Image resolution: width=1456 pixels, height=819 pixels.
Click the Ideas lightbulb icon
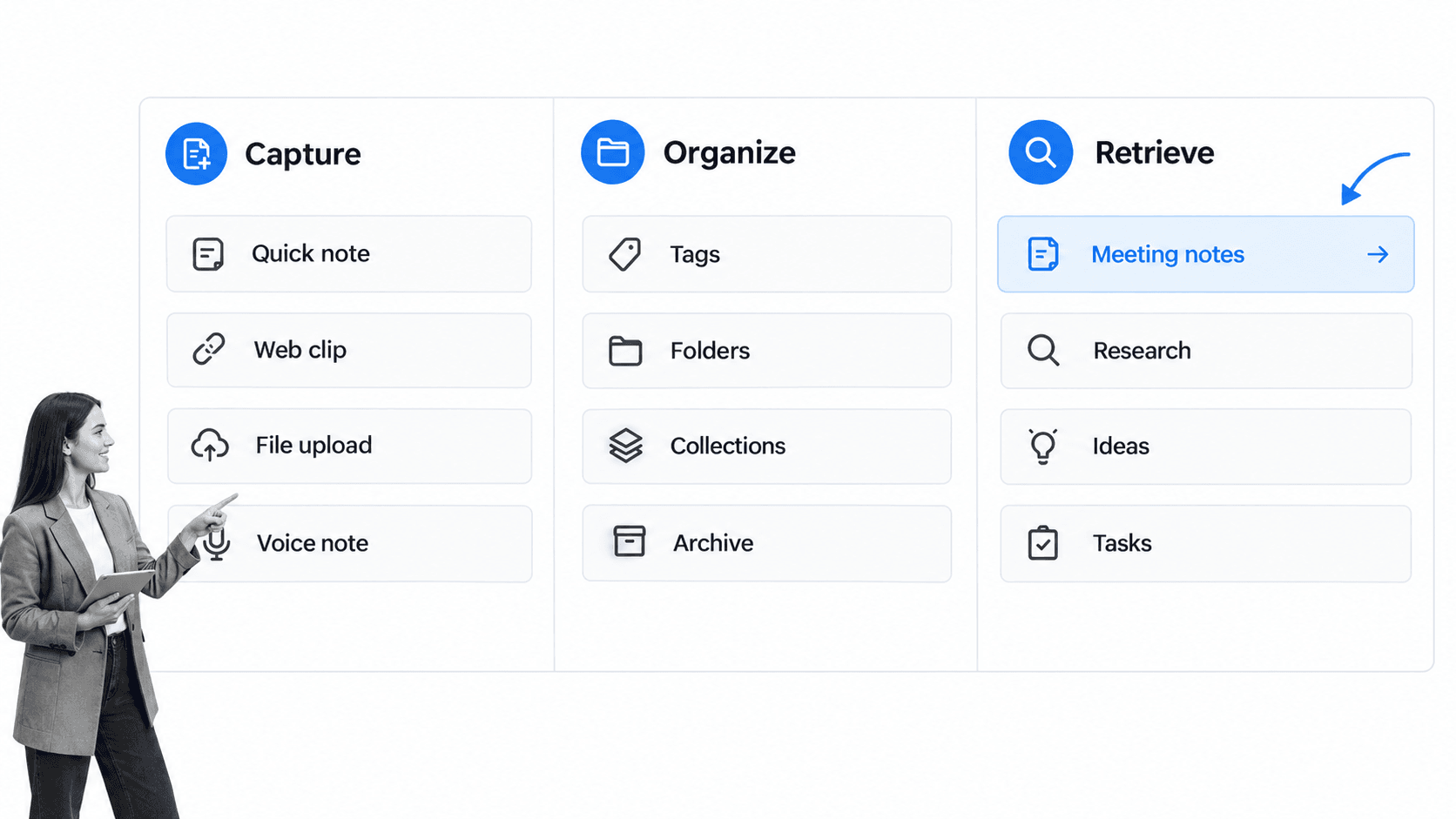pos(1042,446)
